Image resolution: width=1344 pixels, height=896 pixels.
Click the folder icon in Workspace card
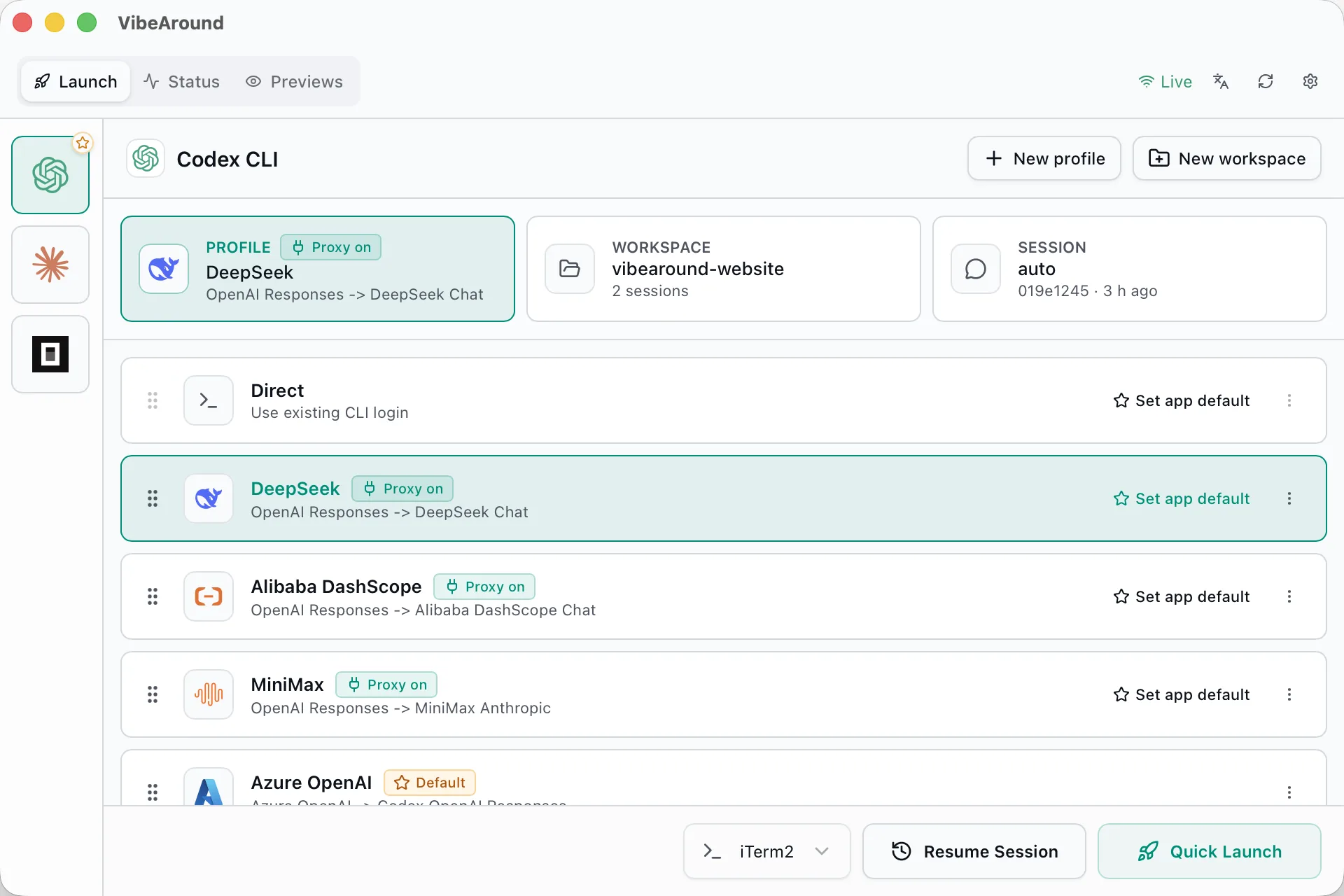pos(570,269)
